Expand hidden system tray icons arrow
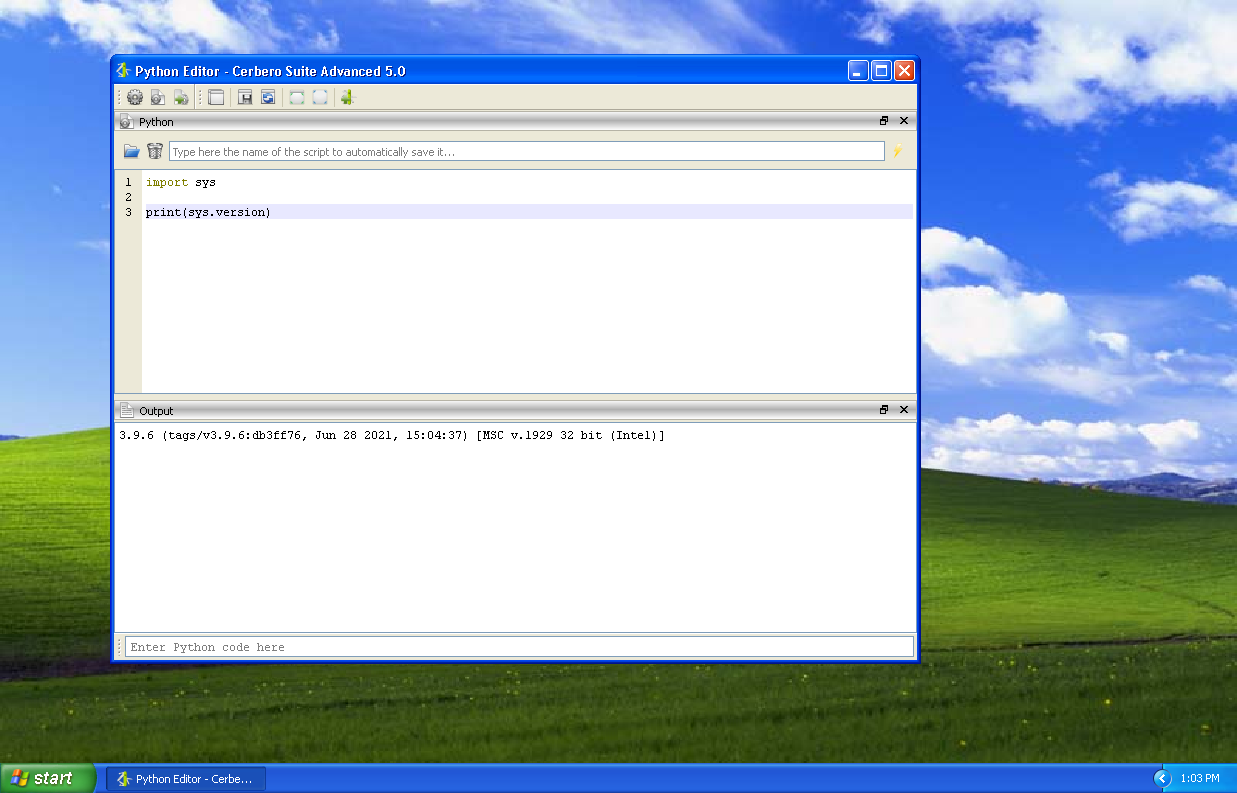The image size is (1237, 793). coord(1162,778)
